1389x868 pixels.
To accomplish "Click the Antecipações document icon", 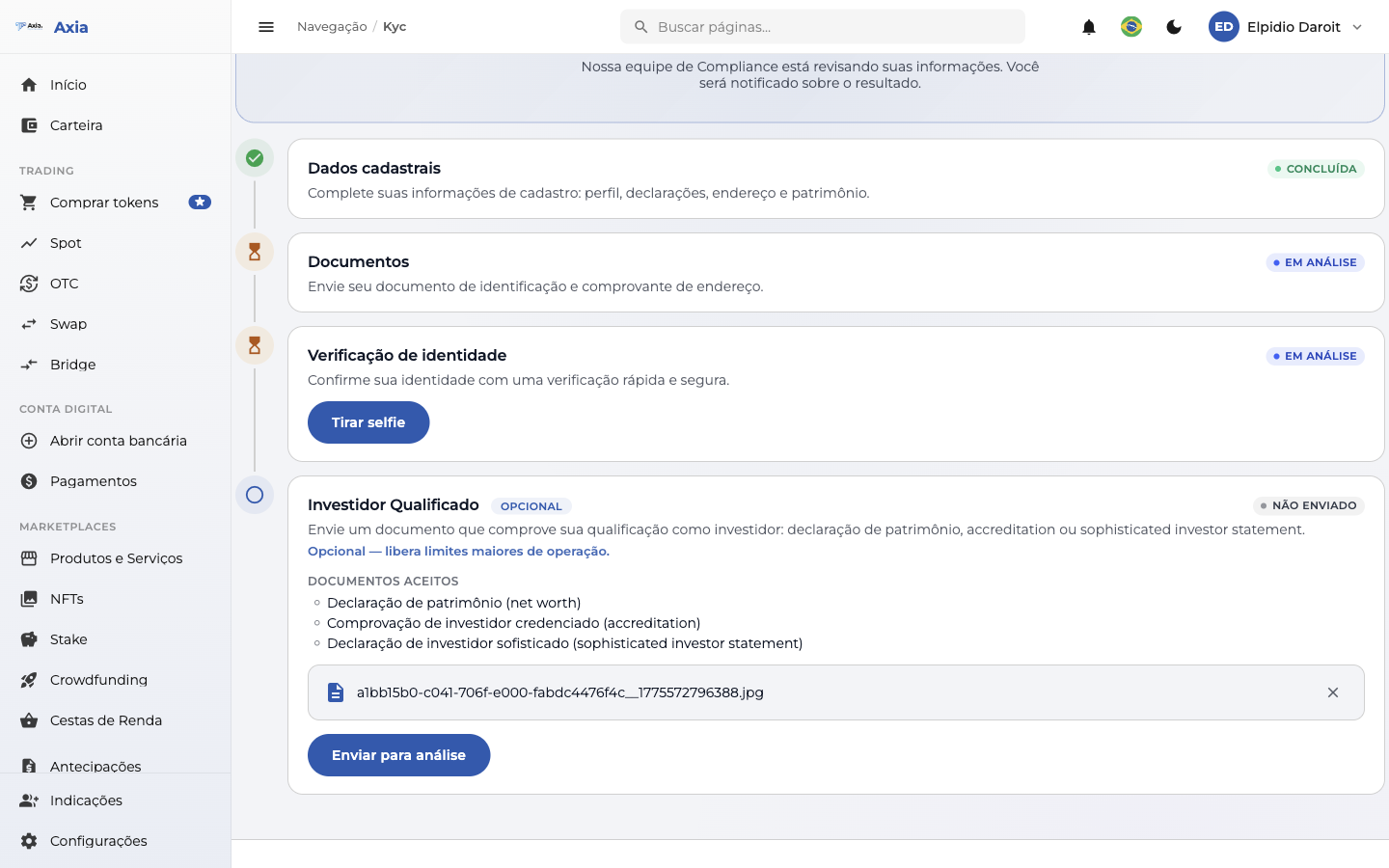I will pyautogui.click(x=29, y=766).
